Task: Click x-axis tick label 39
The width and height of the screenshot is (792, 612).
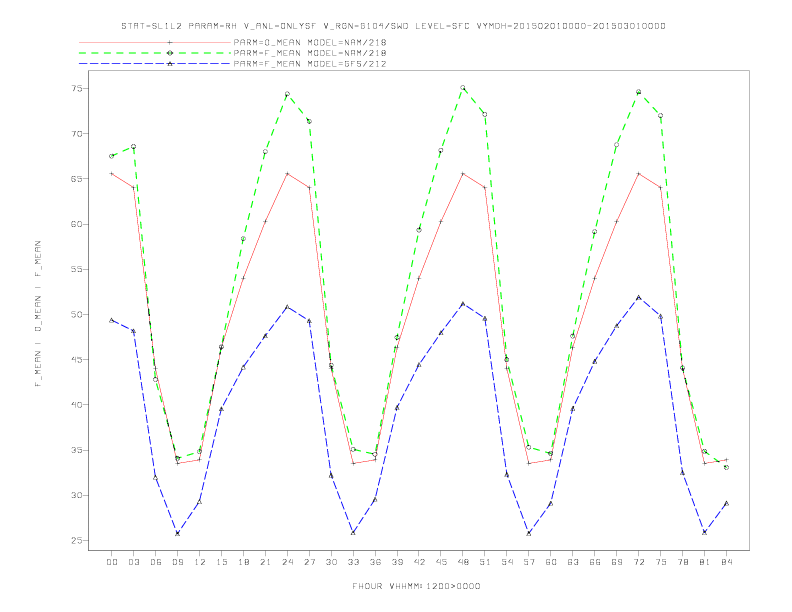Action: (x=397, y=562)
